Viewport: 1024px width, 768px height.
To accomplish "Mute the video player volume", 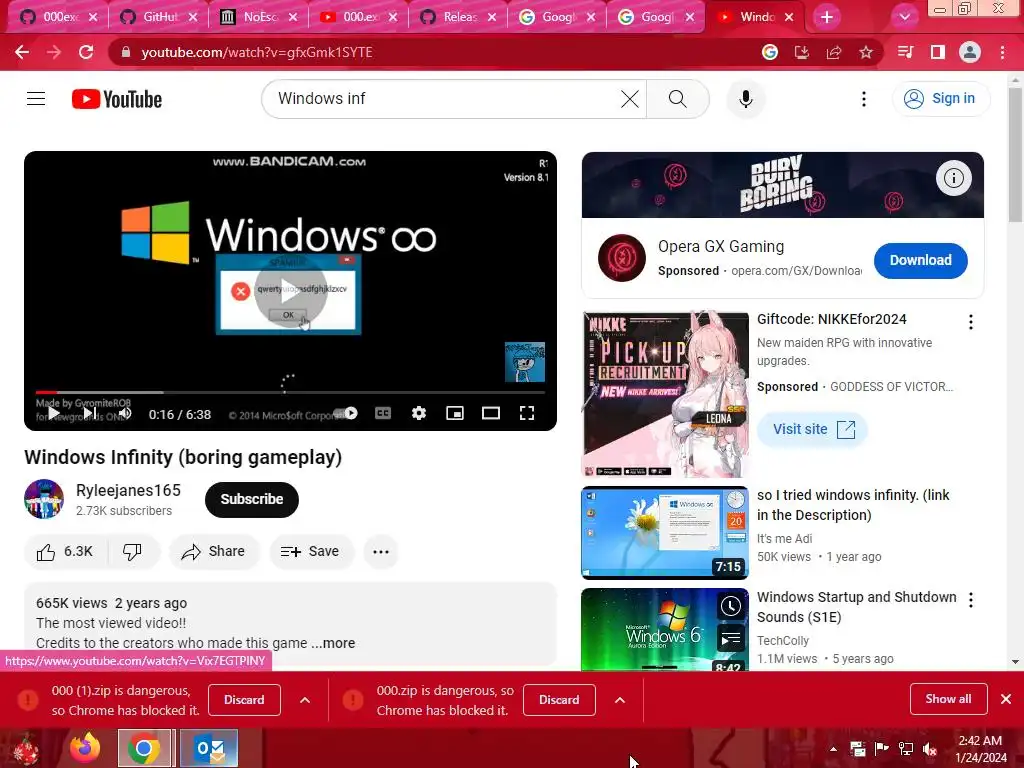I will click(125, 413).
